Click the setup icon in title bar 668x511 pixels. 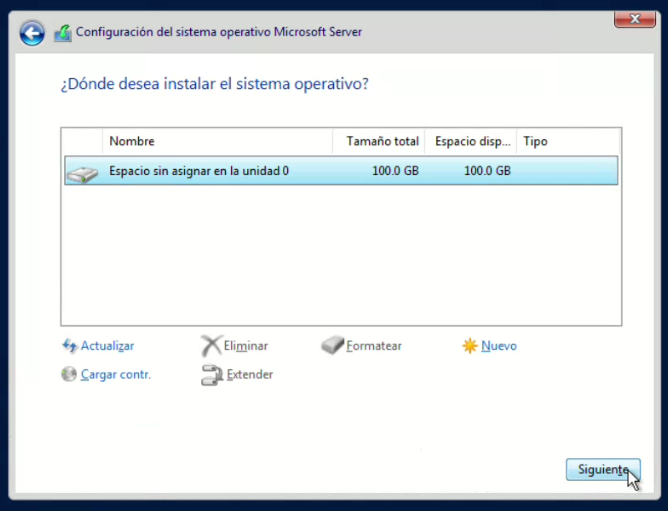62,33
